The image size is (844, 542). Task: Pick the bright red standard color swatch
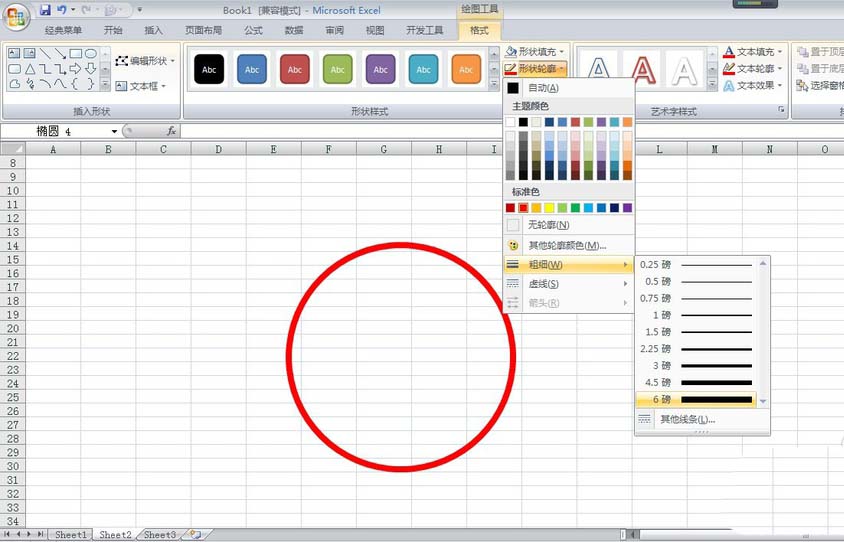(x=523, y=208)
